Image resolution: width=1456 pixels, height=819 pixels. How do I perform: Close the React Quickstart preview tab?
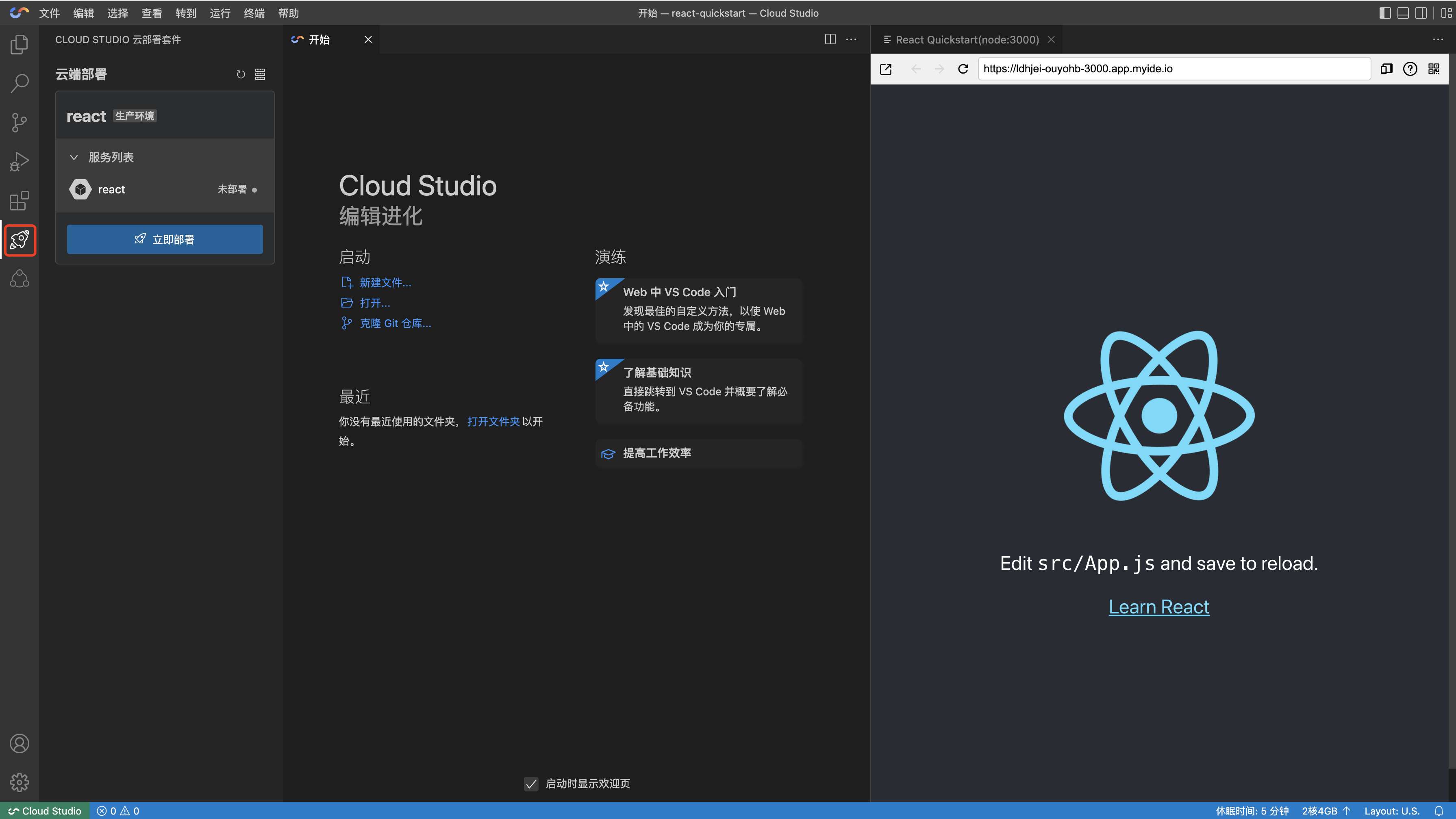click(x=1051, y=39)
